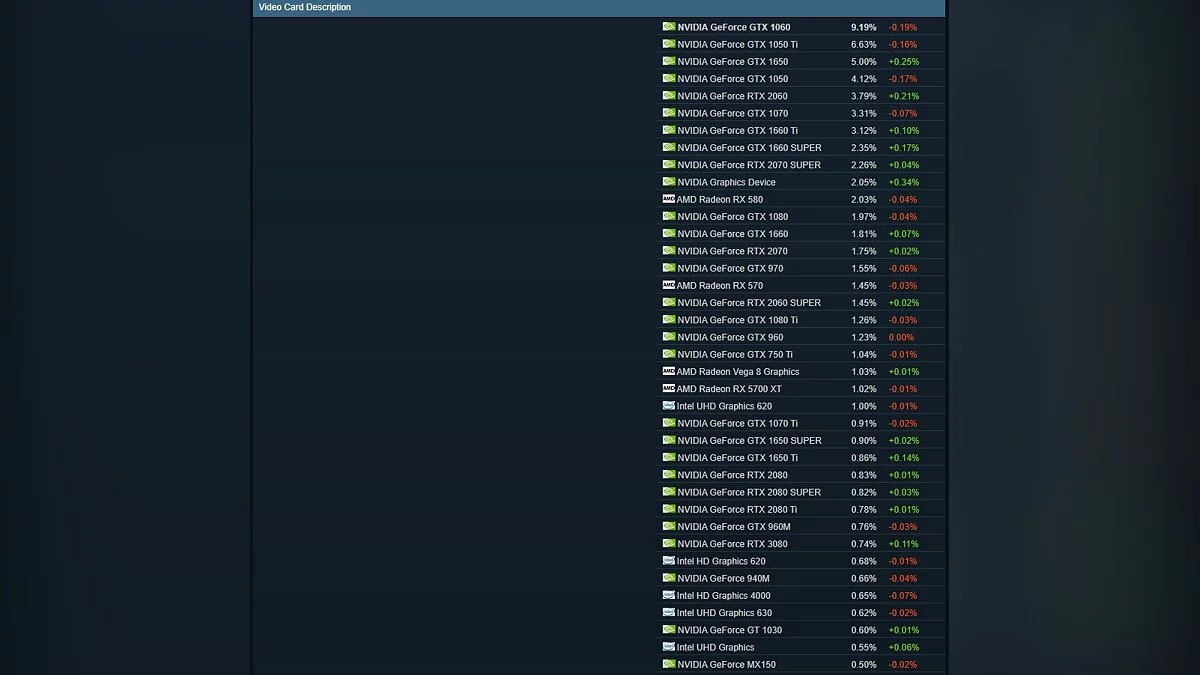Click NVIDIA icon next to GTX 1050 Ti
The height and width of the screenshot is (675, 1200).
pyautogui.click(x=669, y=44)
